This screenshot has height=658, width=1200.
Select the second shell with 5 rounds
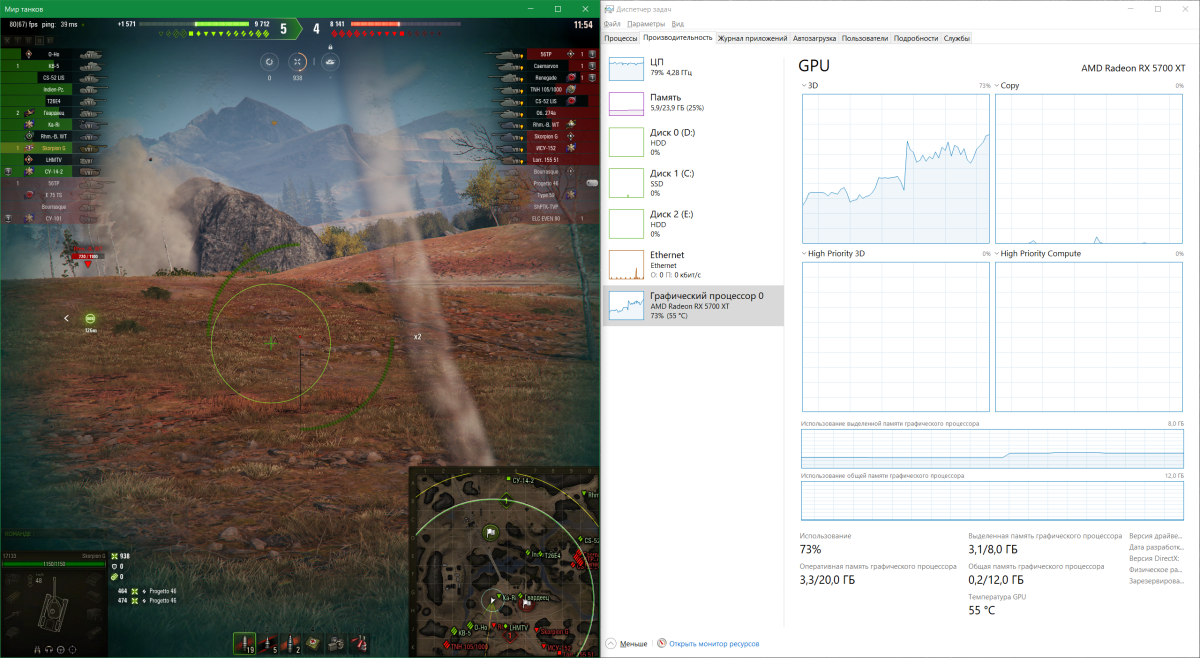pyautogui.click(x=269, y=643)
